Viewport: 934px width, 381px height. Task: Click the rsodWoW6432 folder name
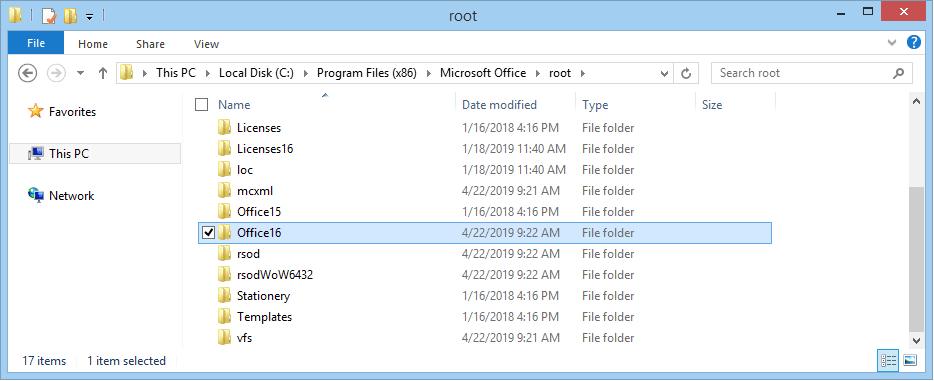tap(275, 275)
